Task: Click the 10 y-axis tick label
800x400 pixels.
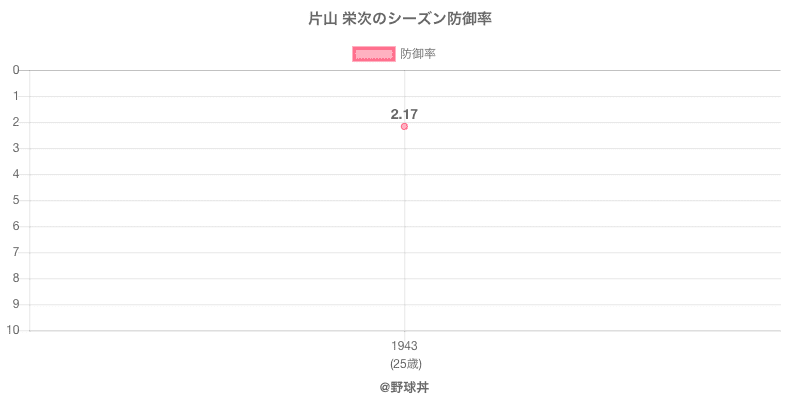Action: click(14, 330)
